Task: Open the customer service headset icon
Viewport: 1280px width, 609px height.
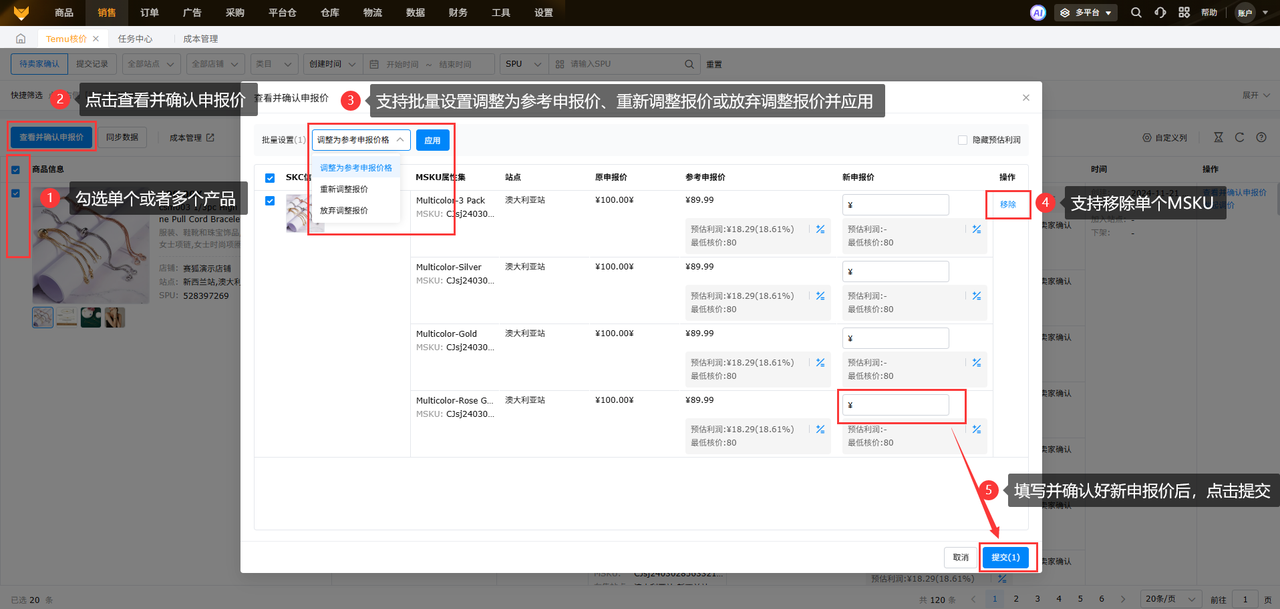Action: coord(1160,13)
